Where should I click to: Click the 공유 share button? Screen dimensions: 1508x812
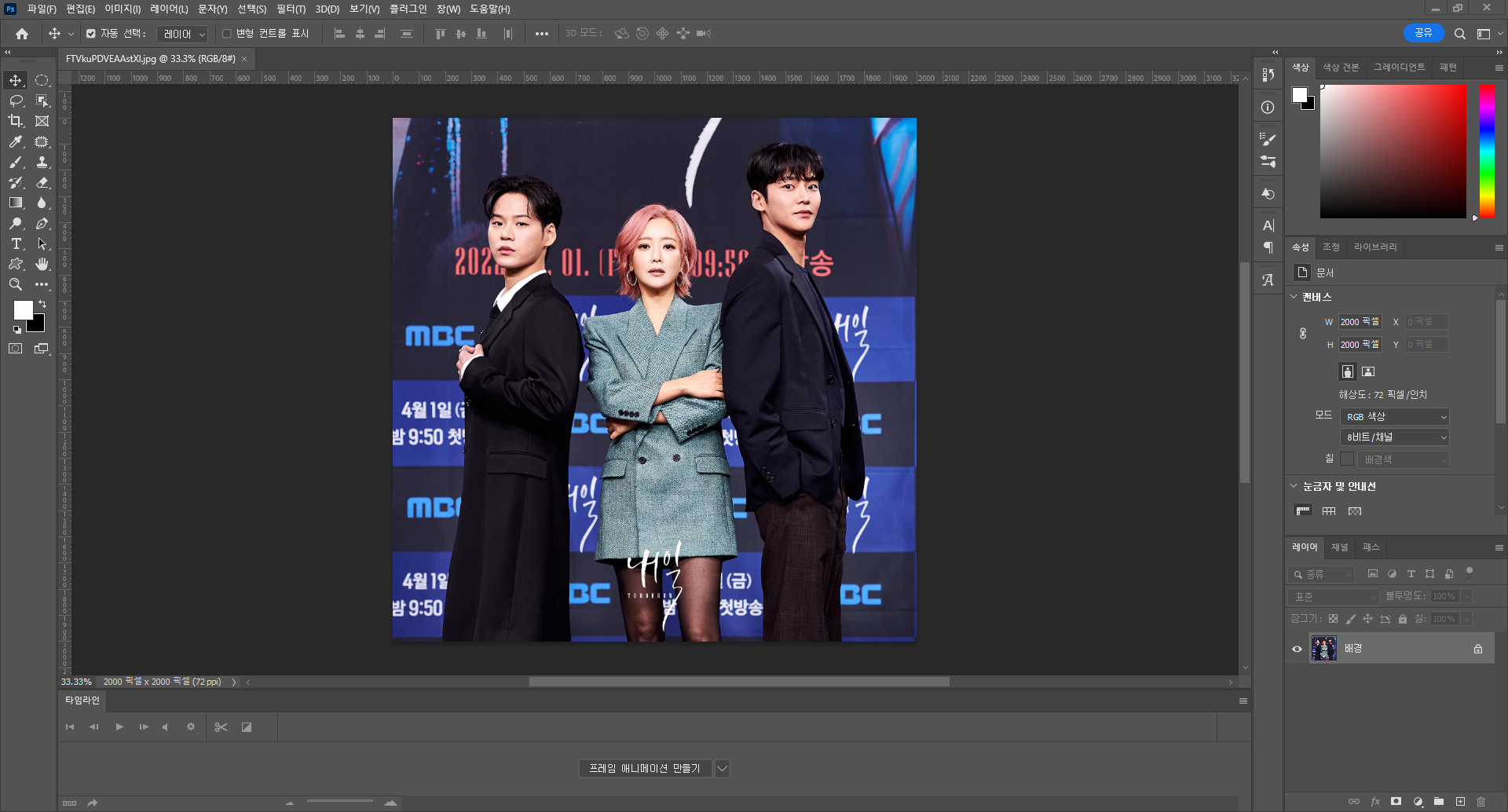1423,33
